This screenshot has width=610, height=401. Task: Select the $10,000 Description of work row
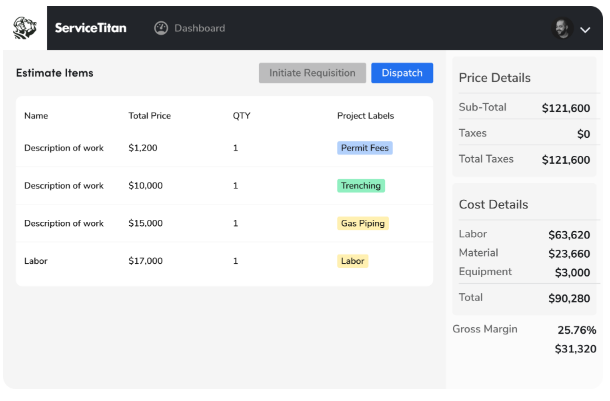(x=64, y=186)
